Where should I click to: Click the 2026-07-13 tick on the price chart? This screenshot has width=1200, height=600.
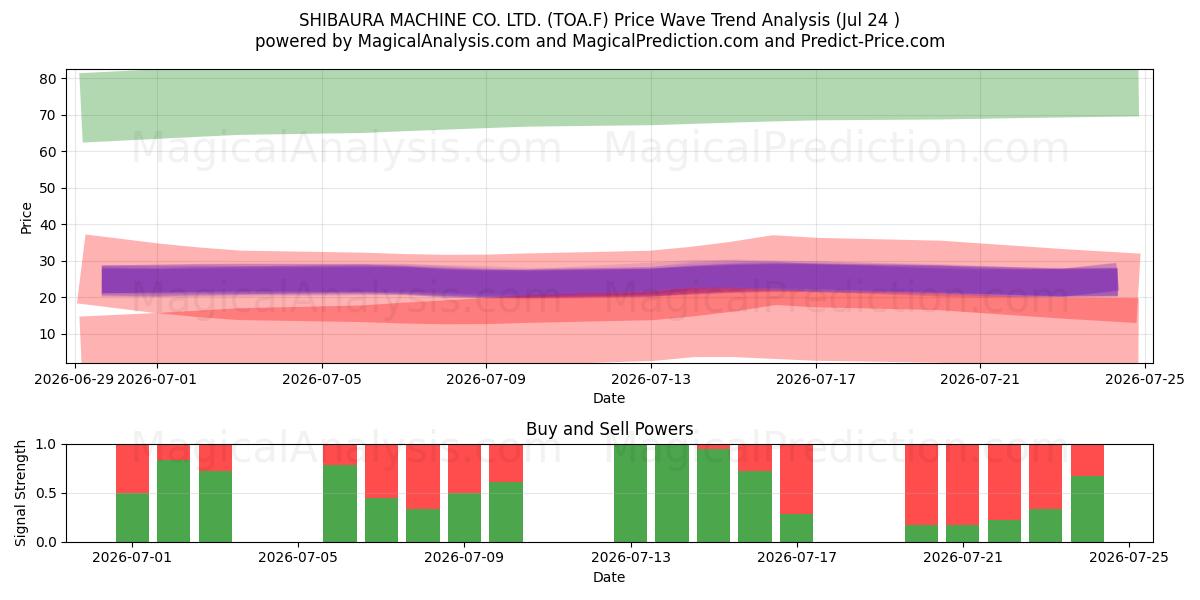[x=651, y=379]
